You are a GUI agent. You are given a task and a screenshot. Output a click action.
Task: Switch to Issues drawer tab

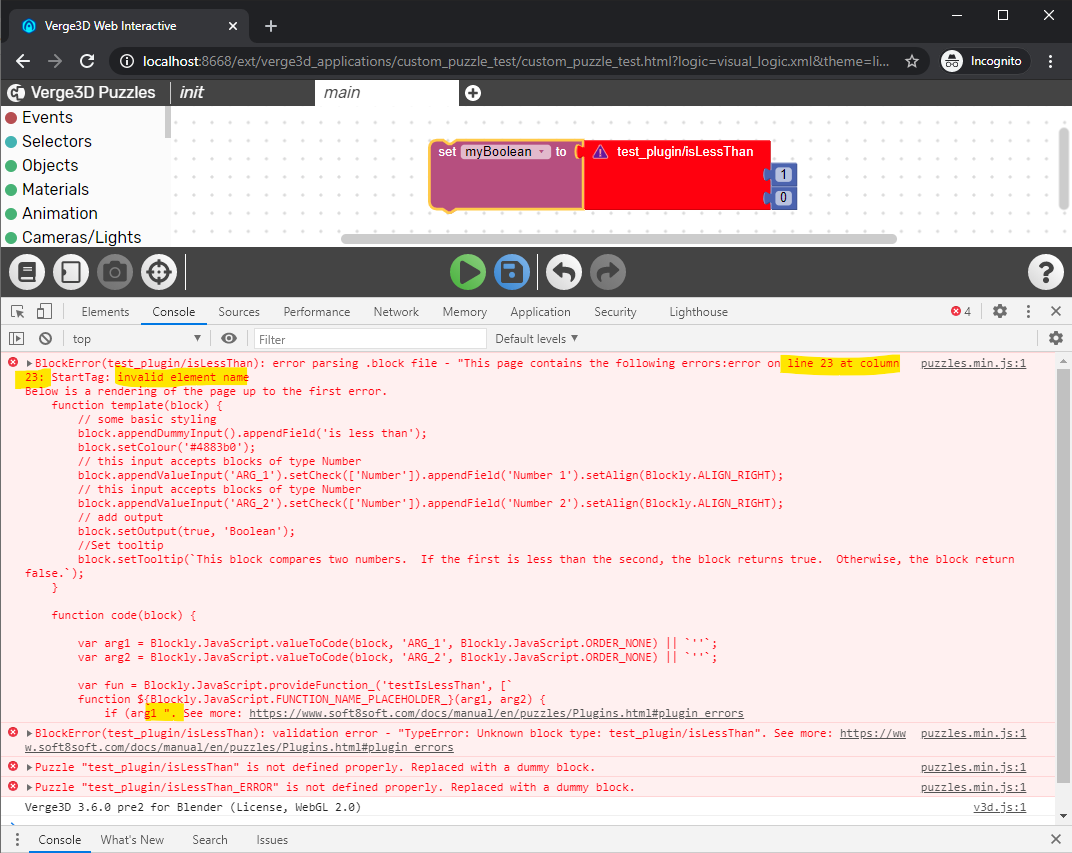click(272, 840)
